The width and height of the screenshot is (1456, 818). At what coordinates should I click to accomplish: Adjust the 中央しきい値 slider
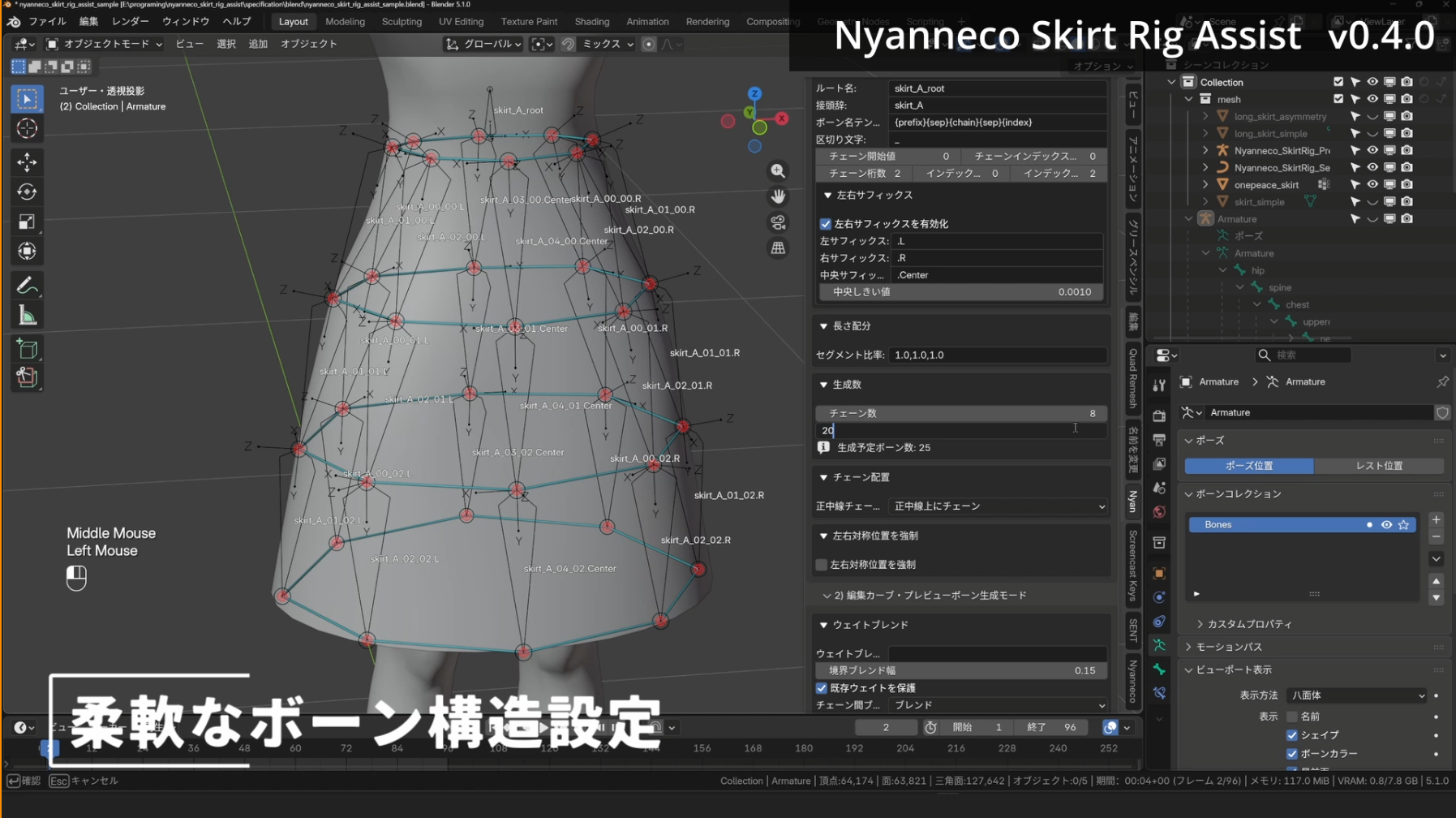(x=961, y=292)
